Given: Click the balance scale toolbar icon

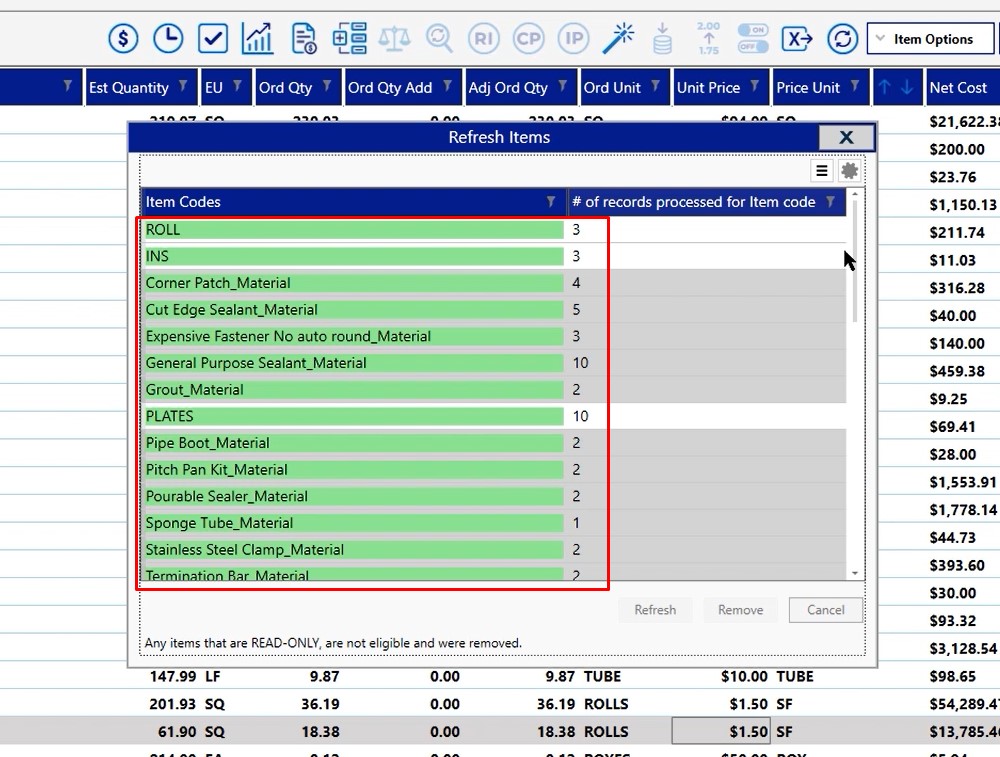Looking at the screenshot, I should tap(394, 38).
